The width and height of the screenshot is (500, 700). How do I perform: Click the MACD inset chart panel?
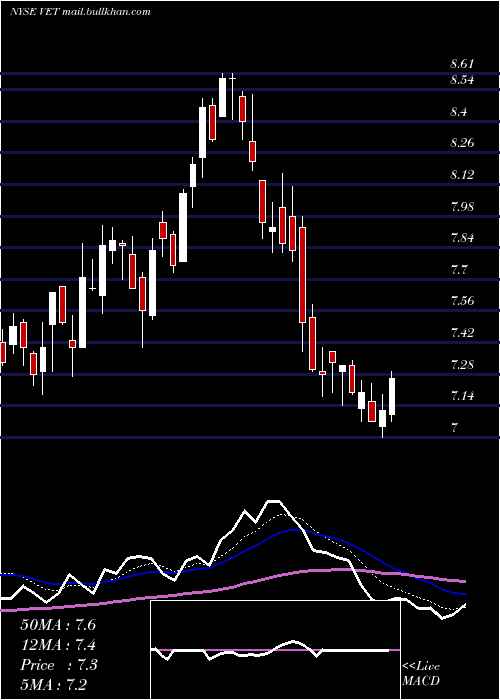pos(275,650)
